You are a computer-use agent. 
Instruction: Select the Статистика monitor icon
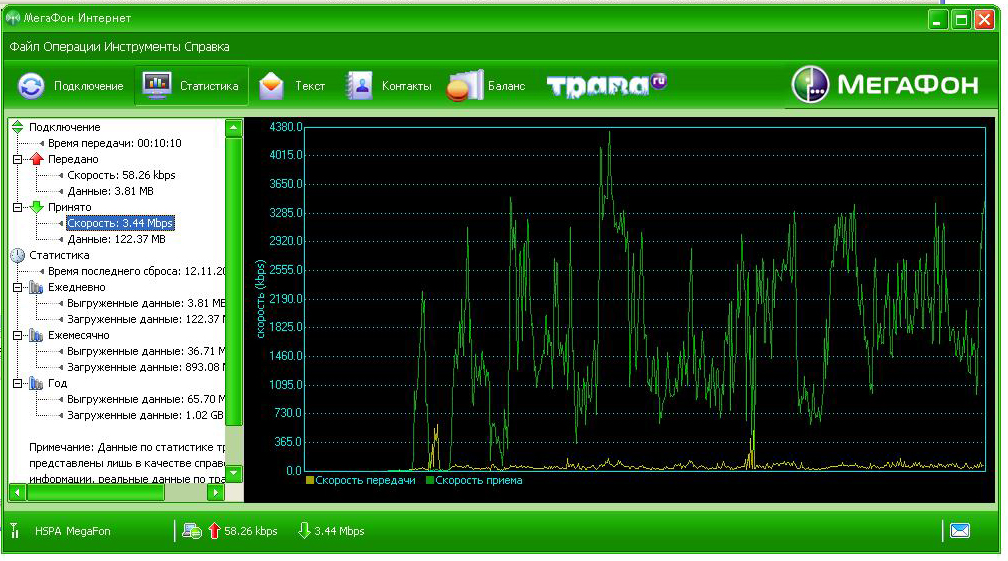tap(157, 85)
